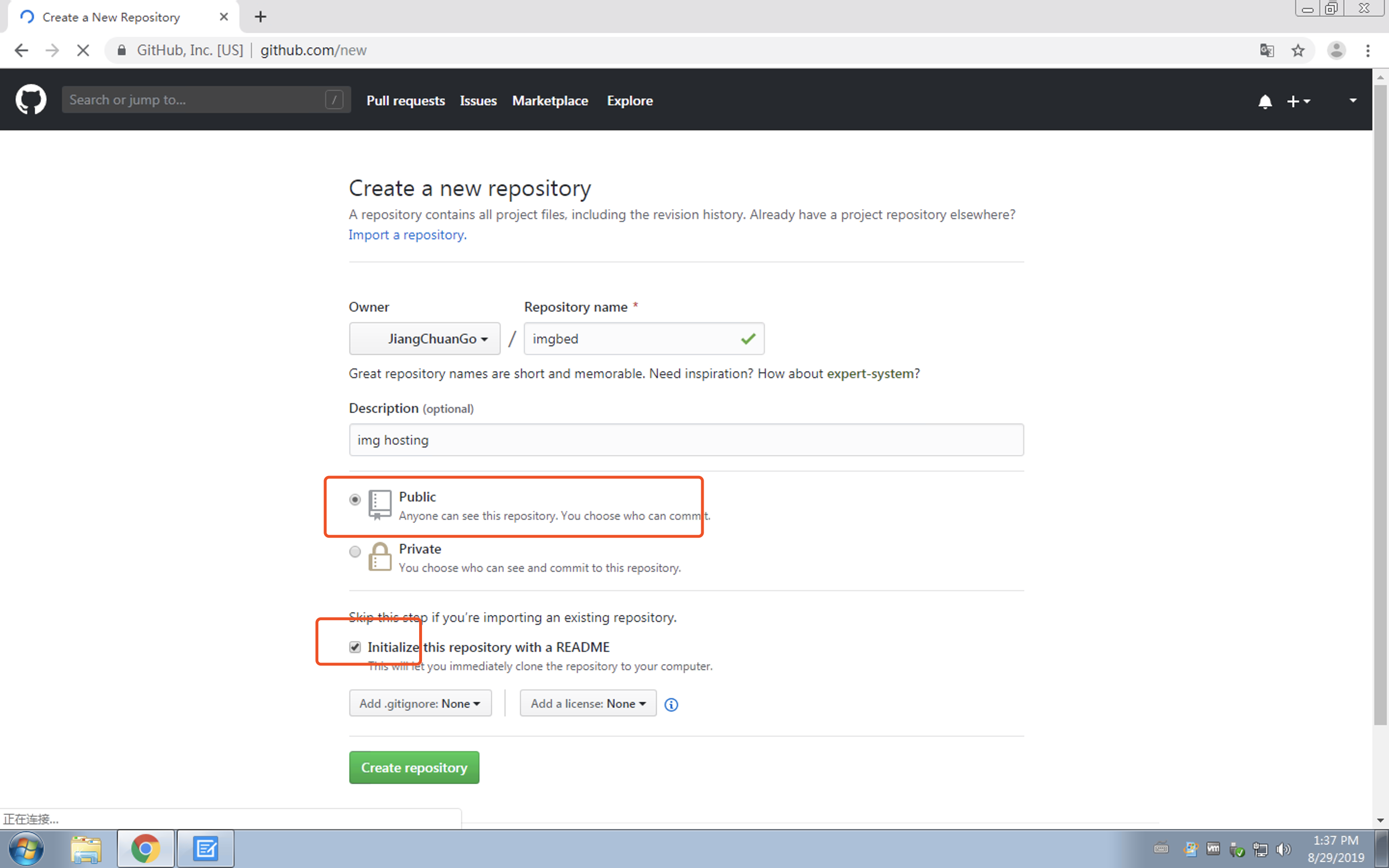Stop loading the page

83,51
